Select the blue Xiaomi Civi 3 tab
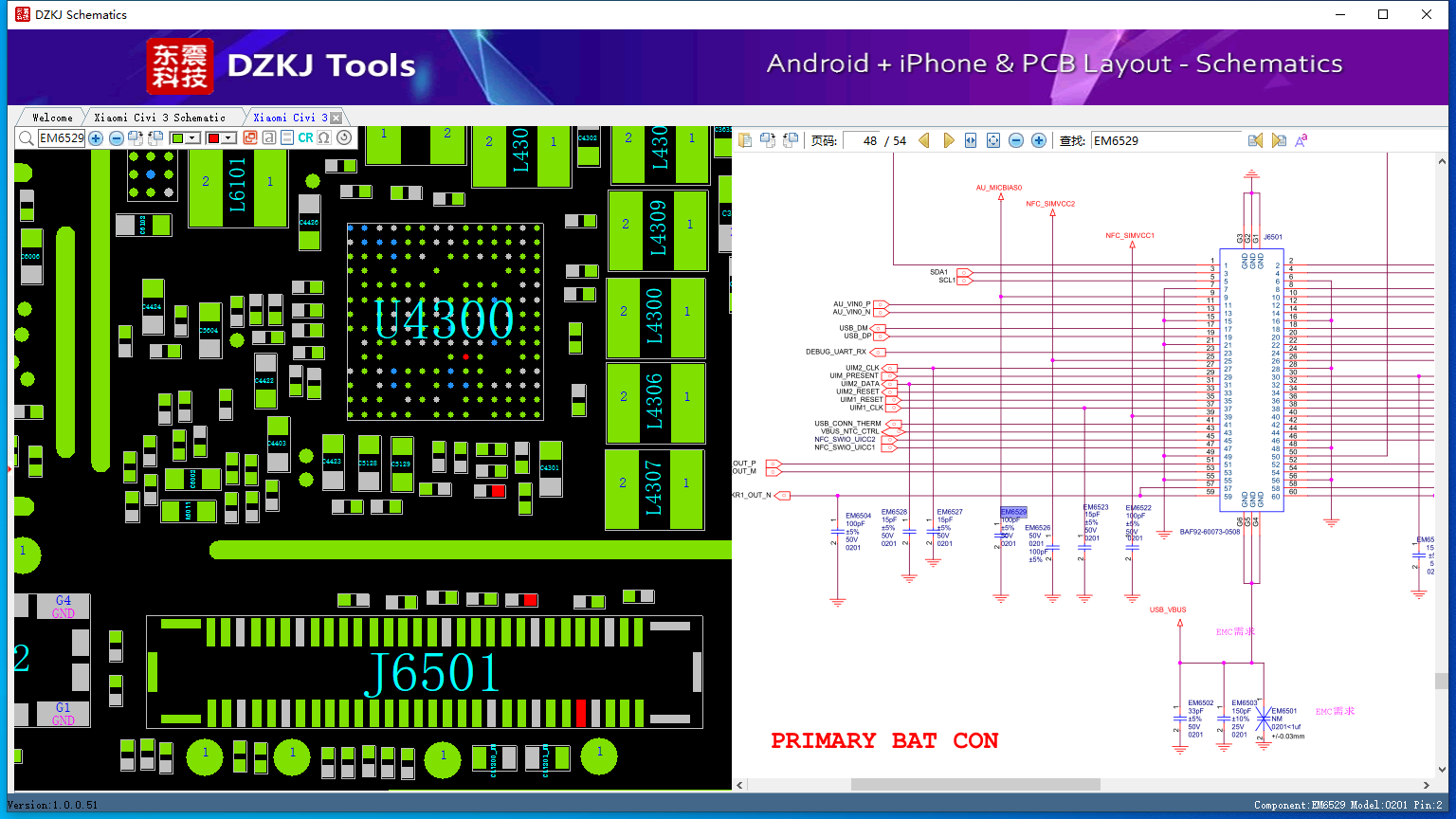This screenshot has height=819, width=1456. (x=290, y=118)
